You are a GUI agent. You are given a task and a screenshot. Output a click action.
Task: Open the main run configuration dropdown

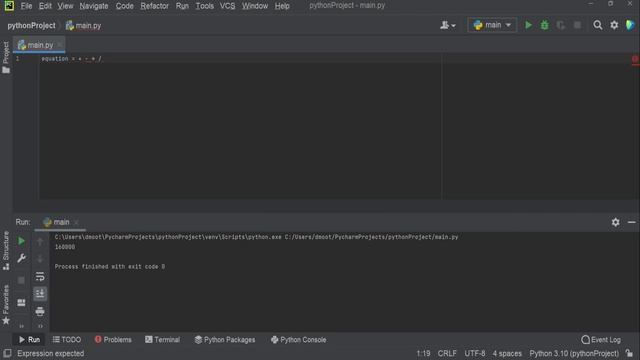pos(492,25)
